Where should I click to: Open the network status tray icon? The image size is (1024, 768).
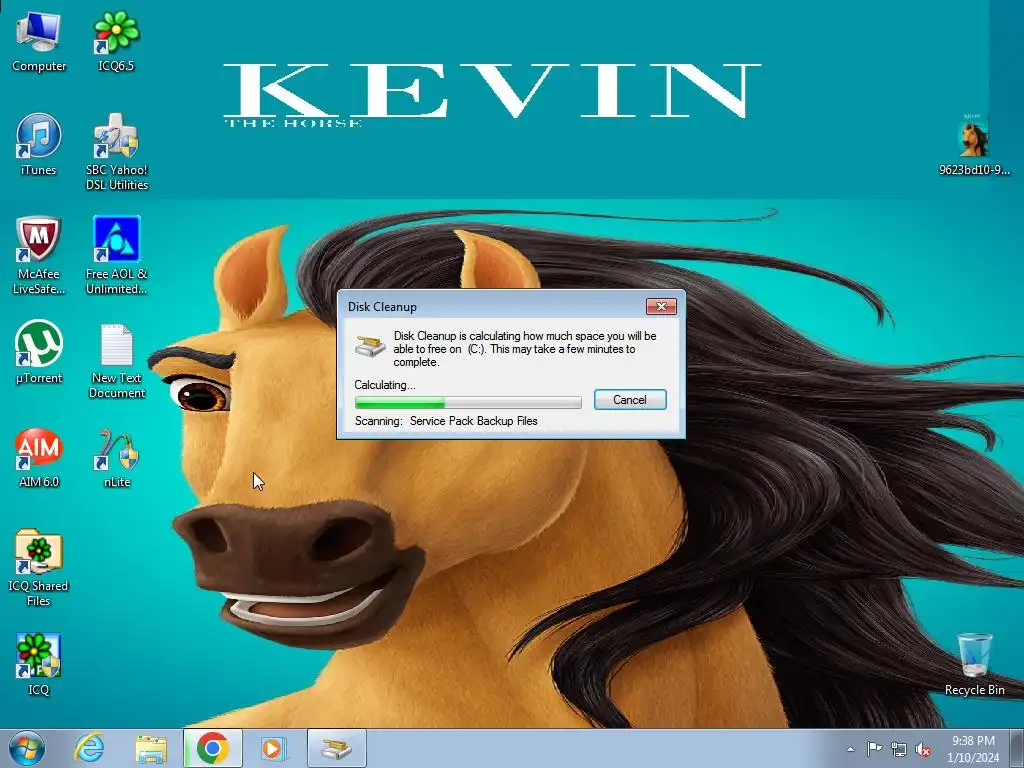(899, 749)
